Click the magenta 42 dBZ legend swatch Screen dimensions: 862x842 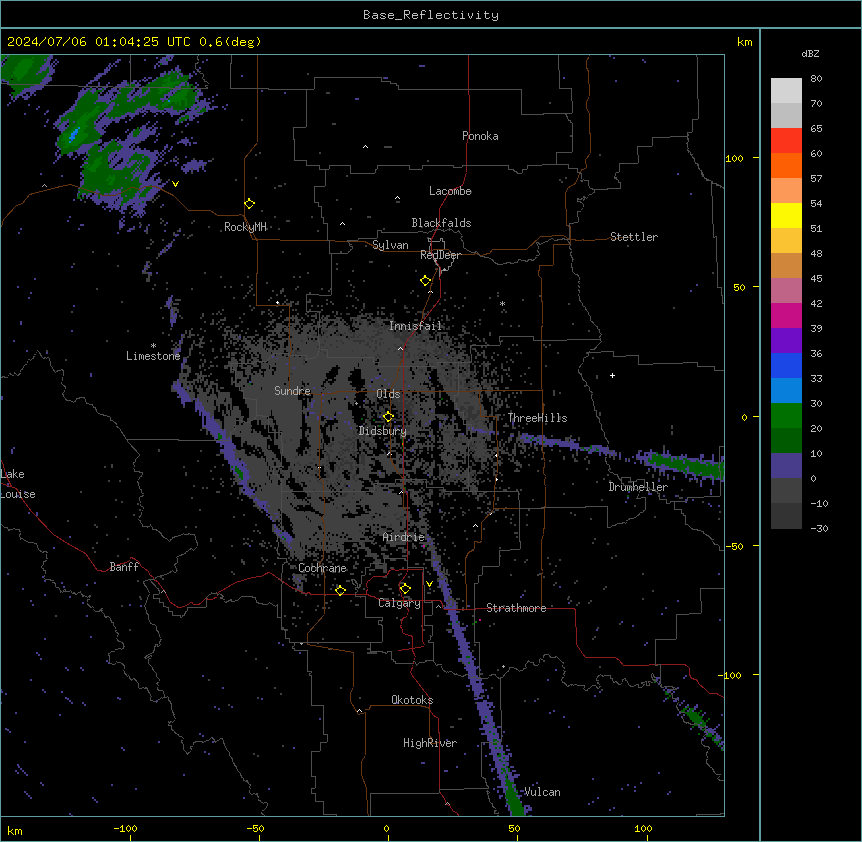click(x=786, y=315)
